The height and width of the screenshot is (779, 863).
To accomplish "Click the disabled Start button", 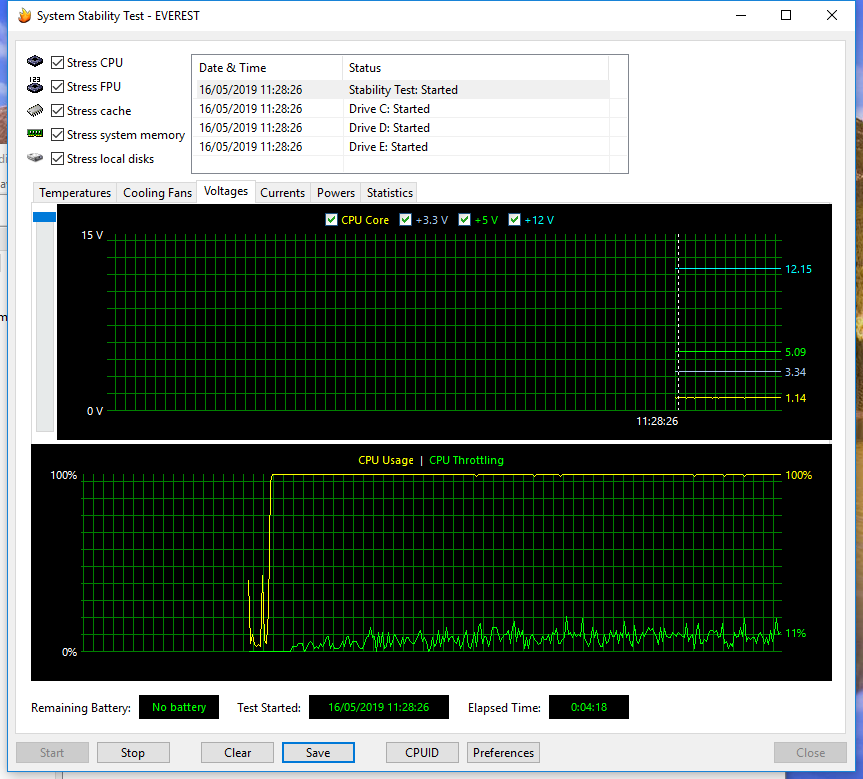I will point(52,753).
